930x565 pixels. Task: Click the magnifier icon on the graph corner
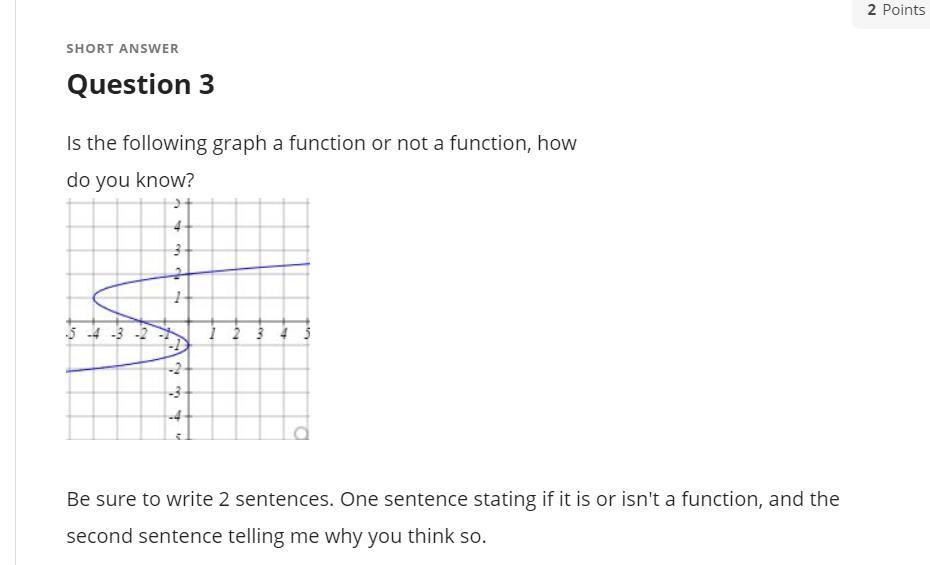tap(301, 433)
